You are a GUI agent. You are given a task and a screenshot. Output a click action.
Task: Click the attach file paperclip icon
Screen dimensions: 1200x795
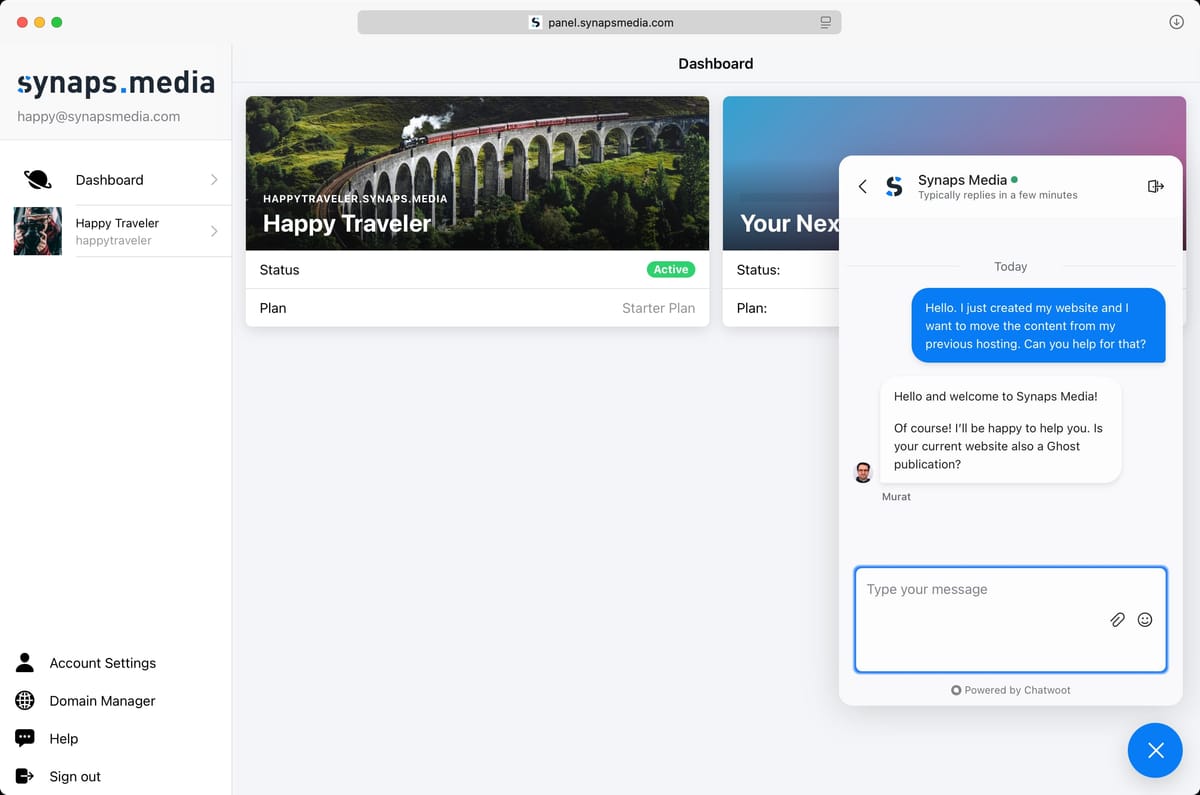pos(1117,620)
